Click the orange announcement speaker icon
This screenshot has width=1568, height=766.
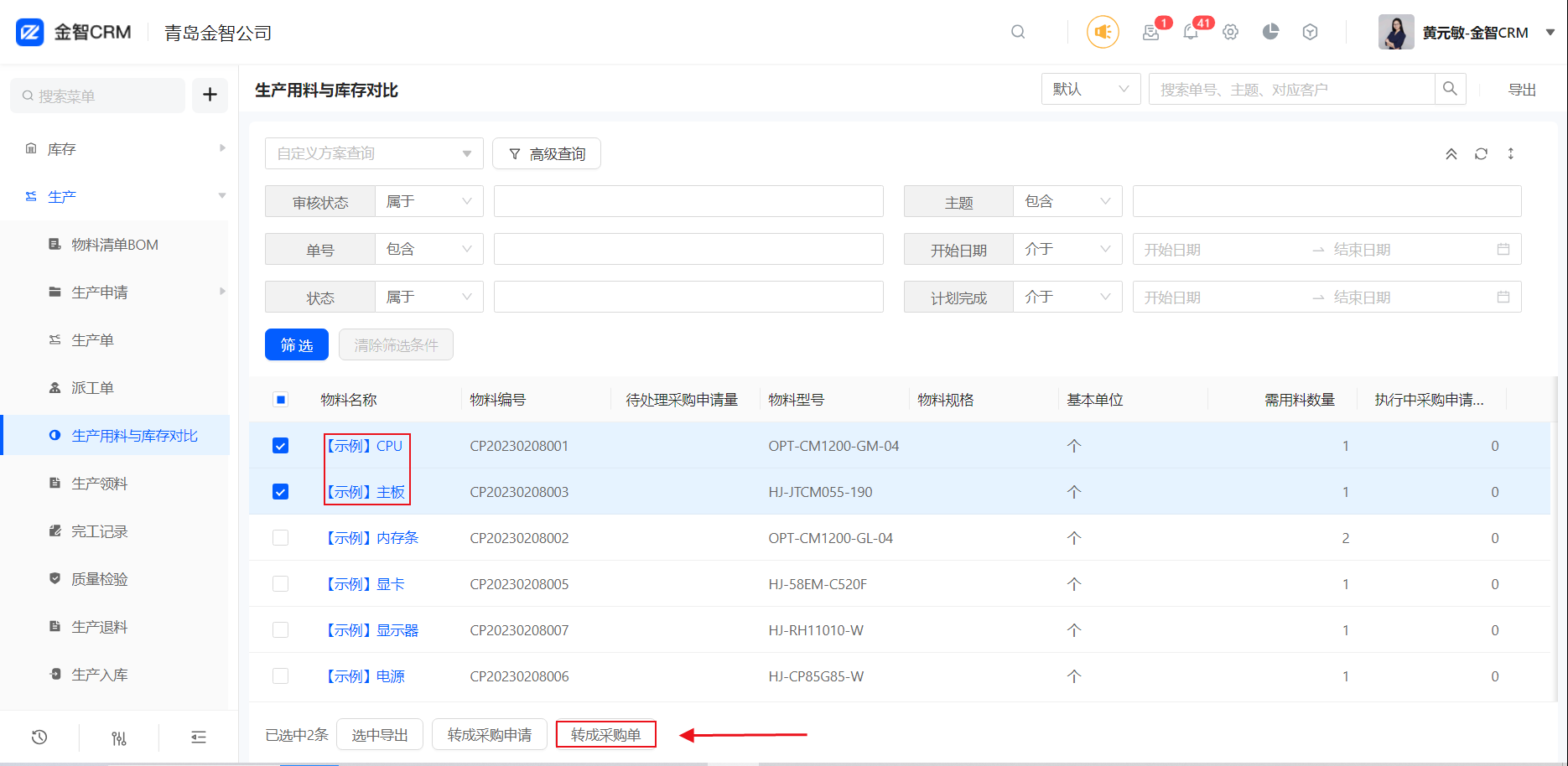pos(1103,32)
